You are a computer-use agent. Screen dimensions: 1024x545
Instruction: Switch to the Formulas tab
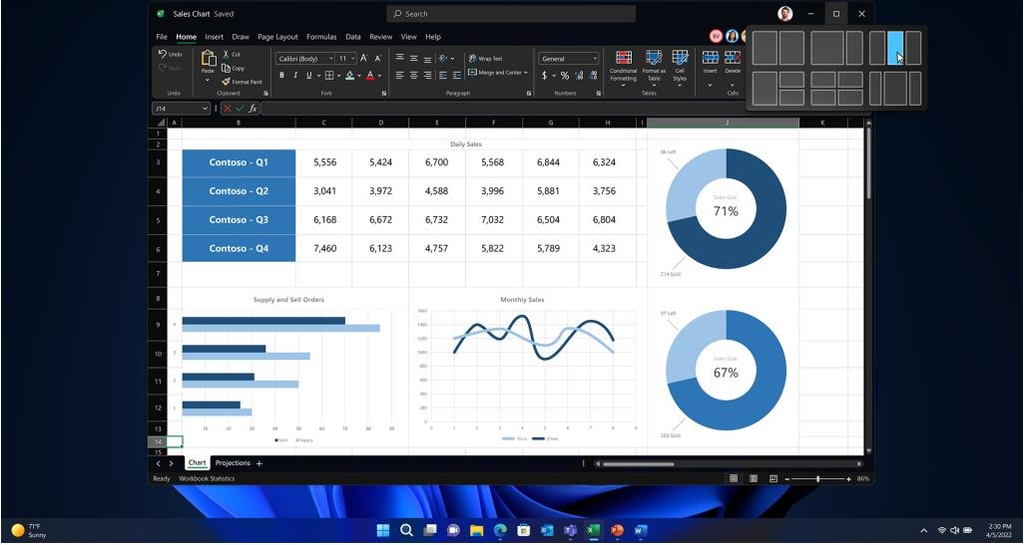(x=321, y=37)
